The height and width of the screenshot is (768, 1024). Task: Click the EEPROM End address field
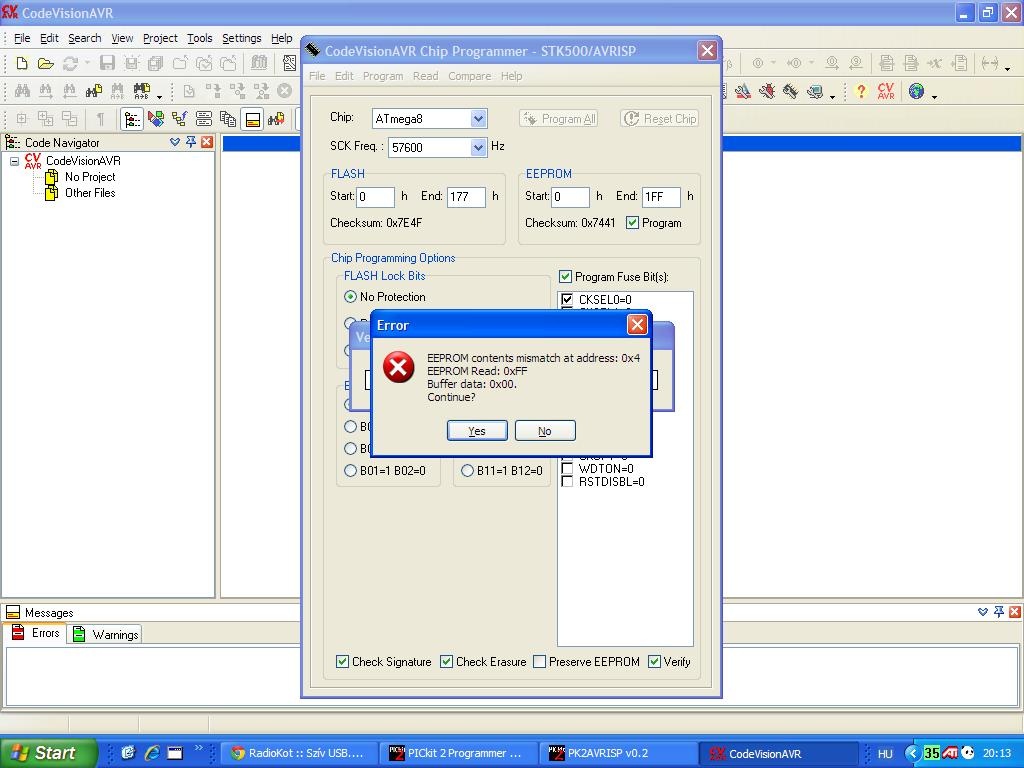coord(661,197)
